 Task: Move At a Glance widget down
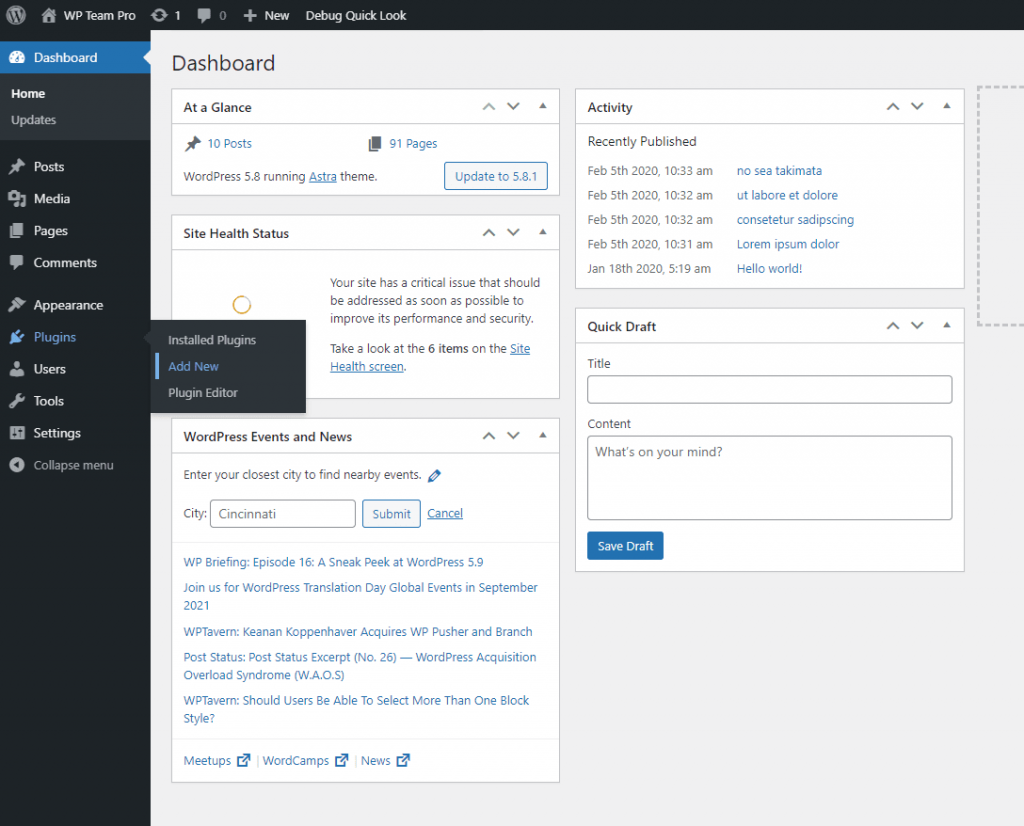pyautogui.click(x=513, y=106)
